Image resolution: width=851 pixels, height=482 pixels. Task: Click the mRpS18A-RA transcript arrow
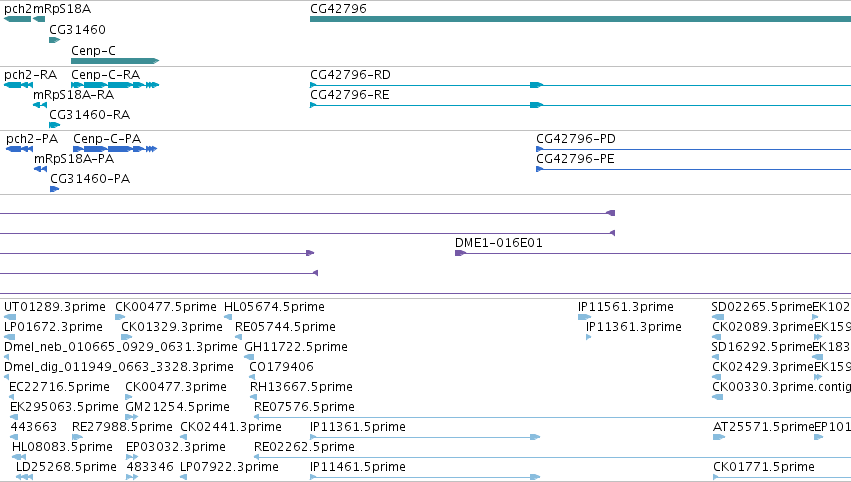pos(40,105)
